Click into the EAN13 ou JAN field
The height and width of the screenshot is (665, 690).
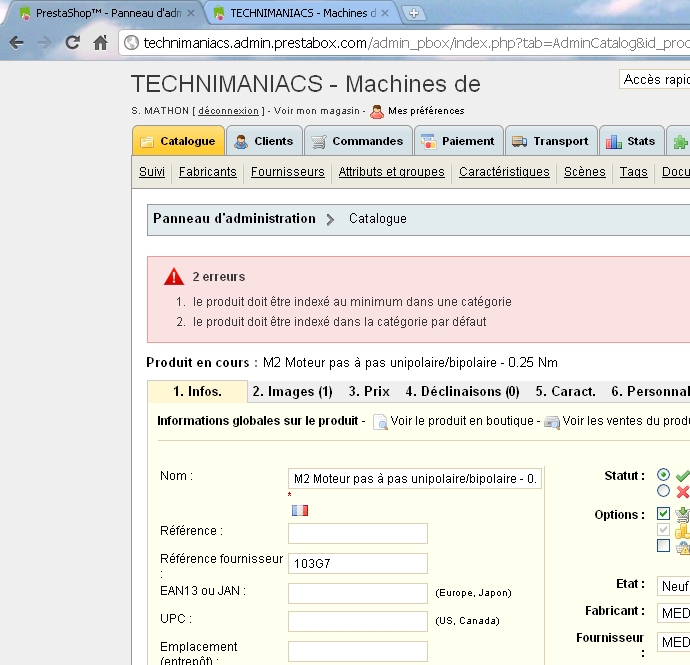click(x=358, y=593)
